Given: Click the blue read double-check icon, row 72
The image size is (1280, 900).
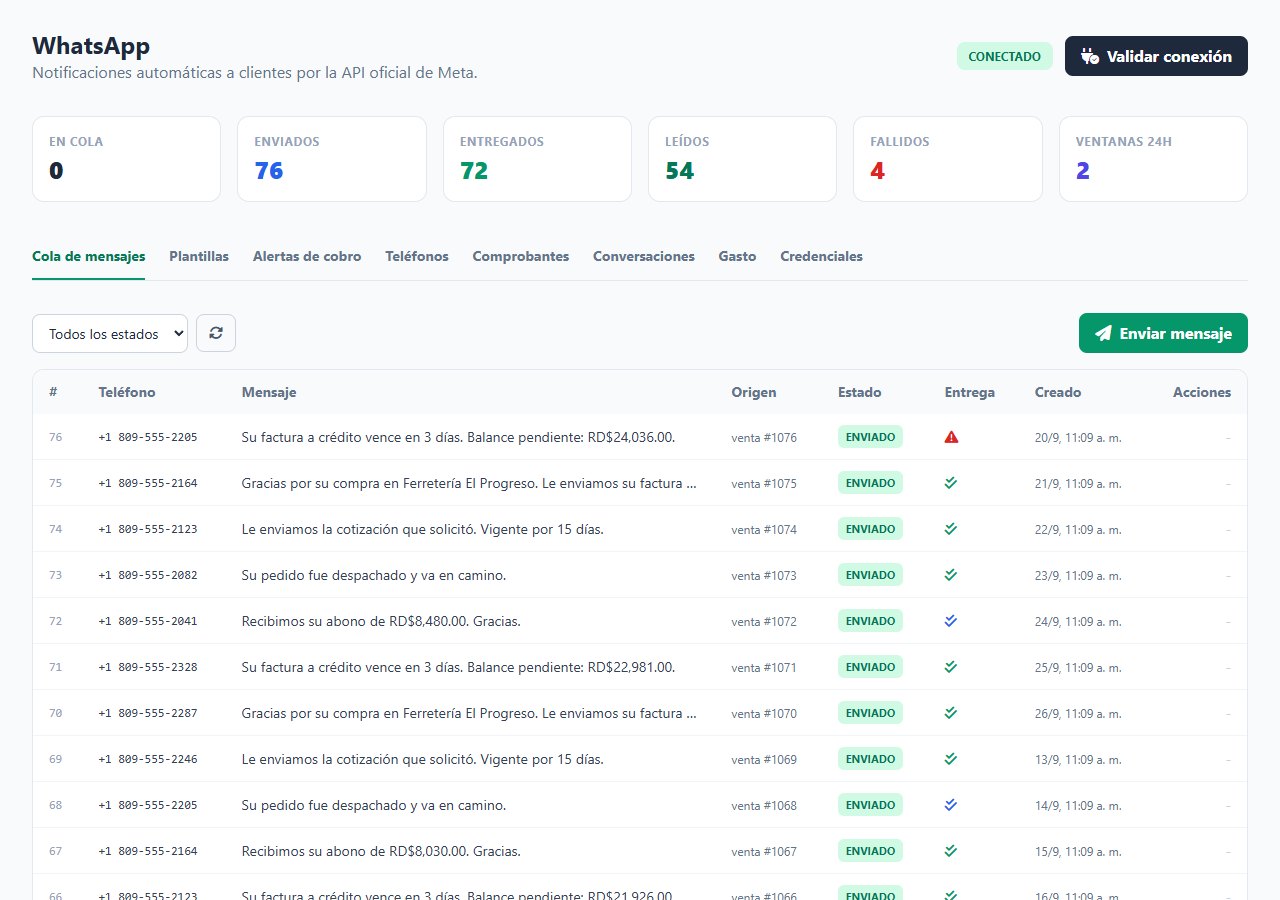Looking at the screenshot, I should (951, 621).
